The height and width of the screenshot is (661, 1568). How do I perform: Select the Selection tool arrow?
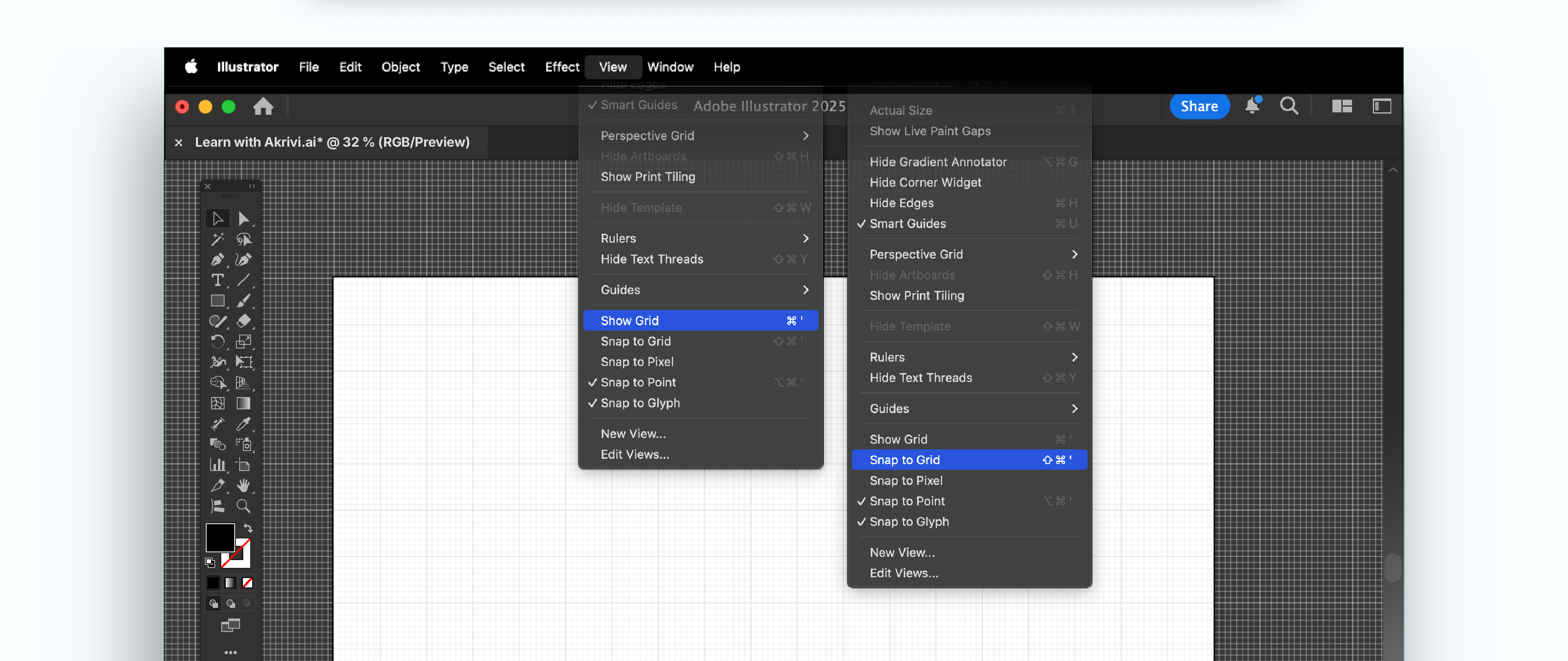point(217,218)
